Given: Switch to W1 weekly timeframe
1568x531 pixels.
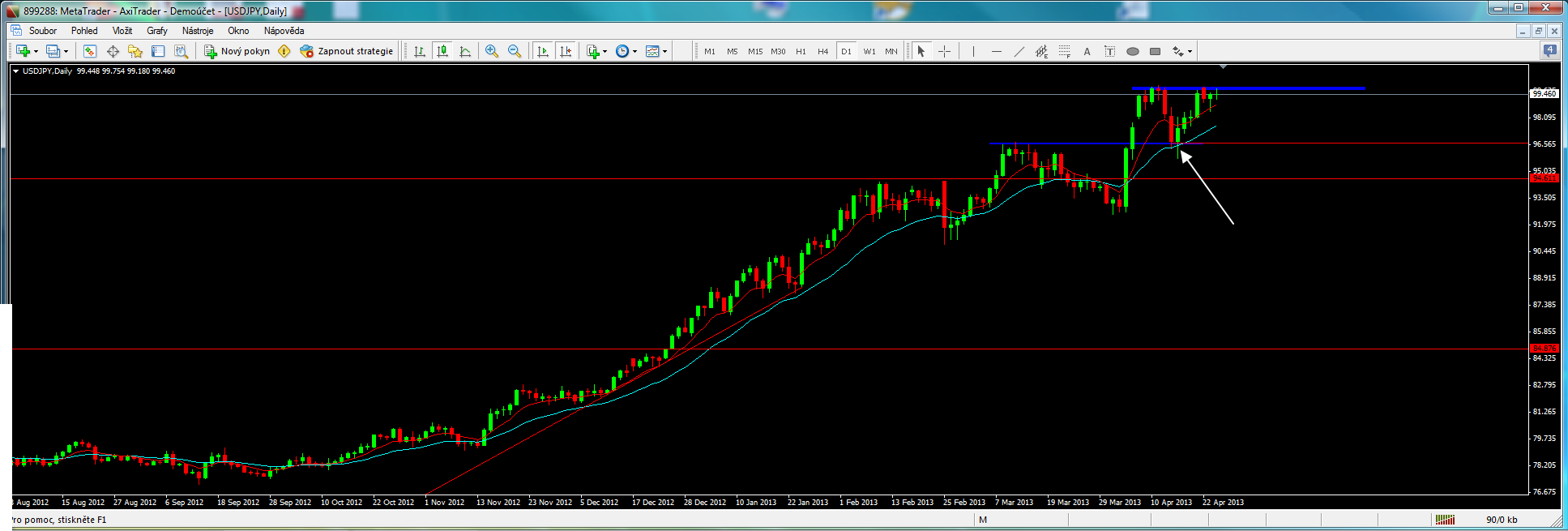Looking at the screenshot, I should (x=869, y=51).
